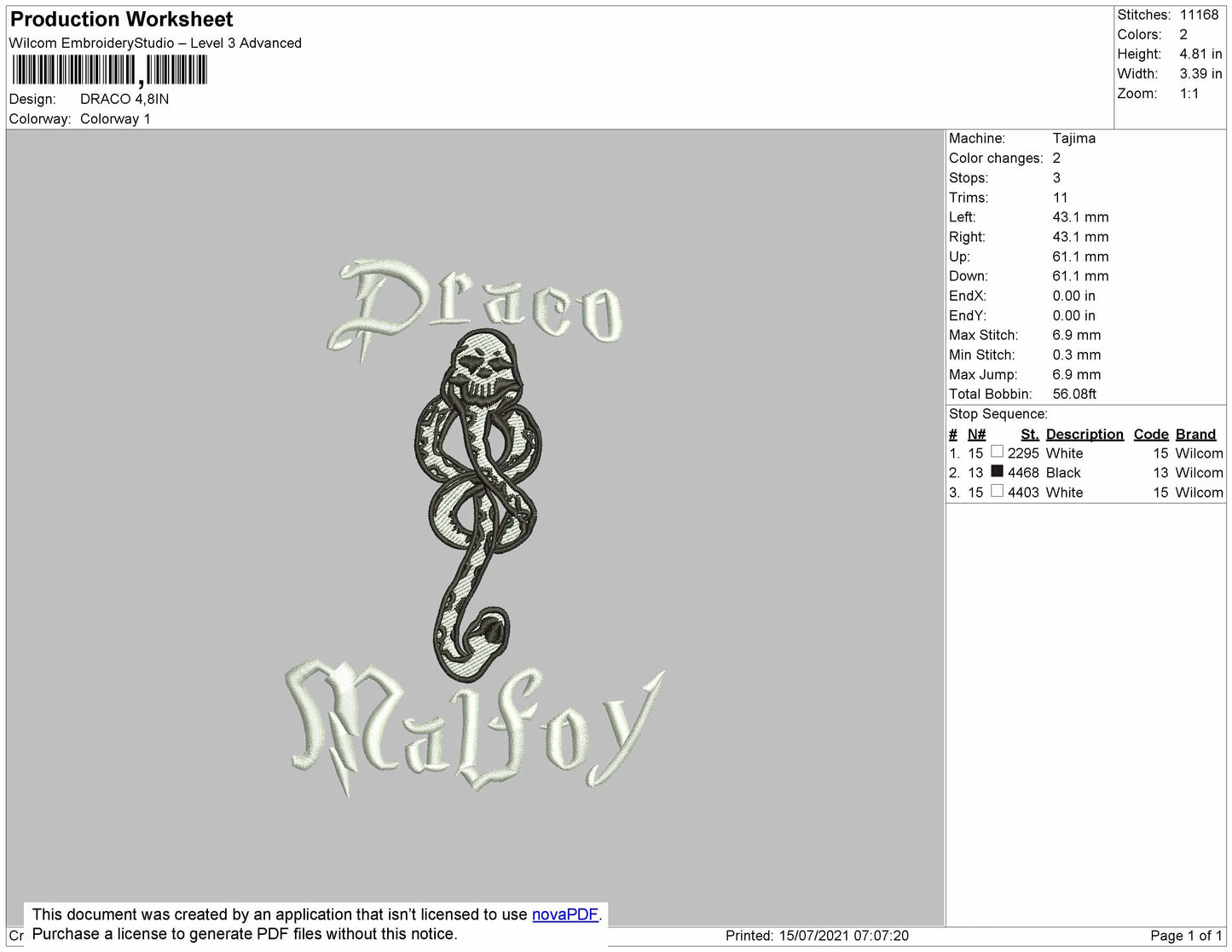
Task: Click the machine value 'Tajima'
Action: click(1074, 138)
